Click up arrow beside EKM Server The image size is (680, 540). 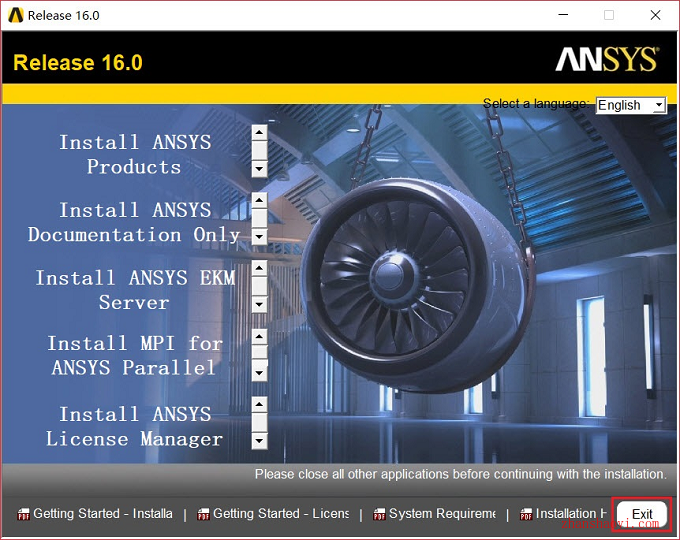tap(259, 268)
